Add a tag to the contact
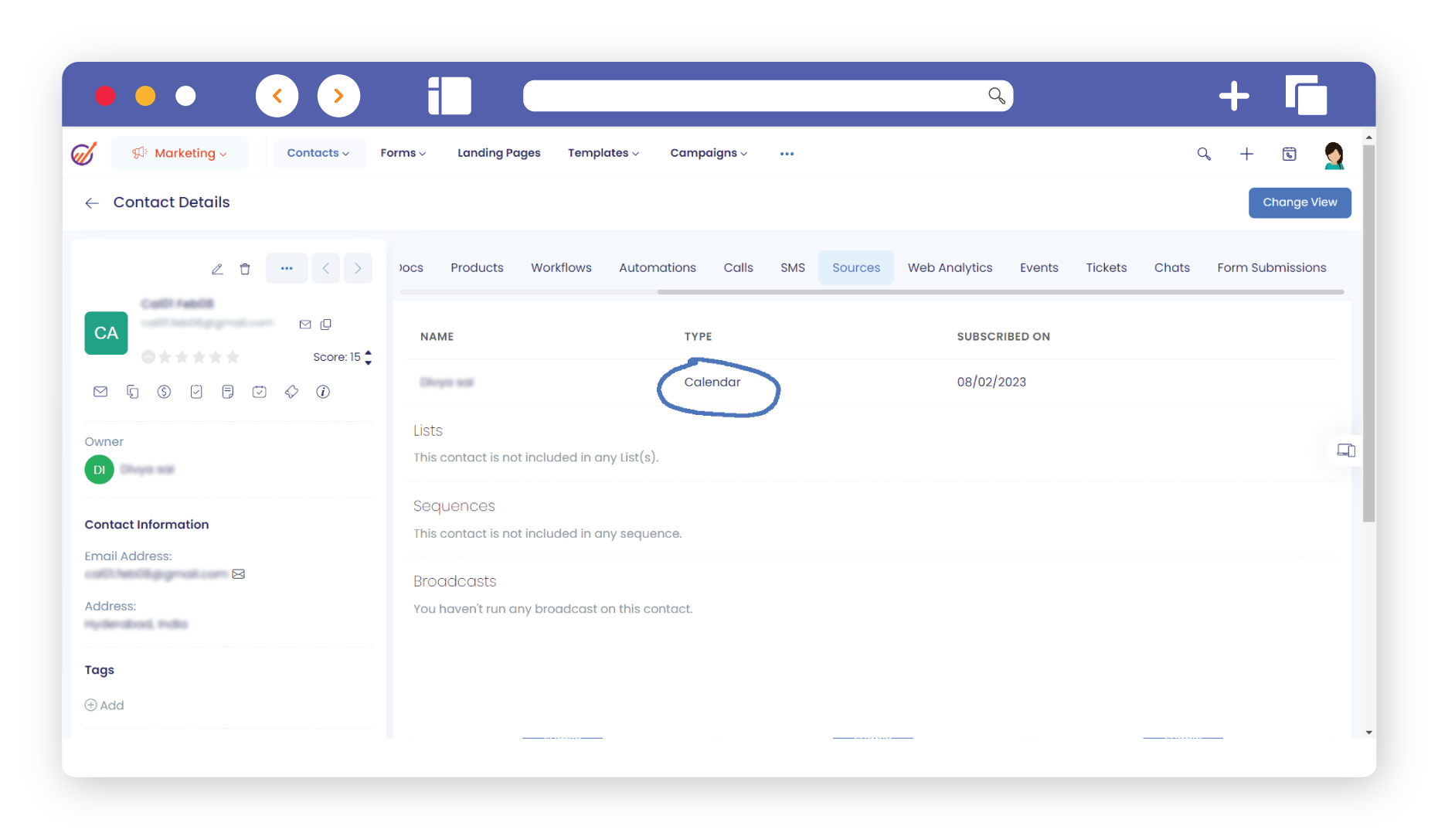1438x840 pixels. (x=104, y=705)
